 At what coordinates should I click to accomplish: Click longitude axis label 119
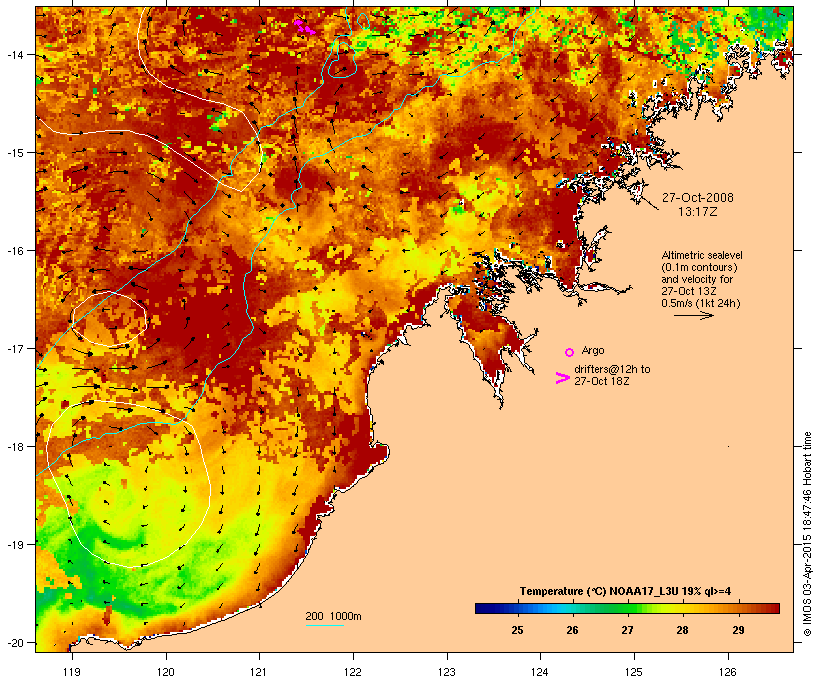[x=72, y=672]
